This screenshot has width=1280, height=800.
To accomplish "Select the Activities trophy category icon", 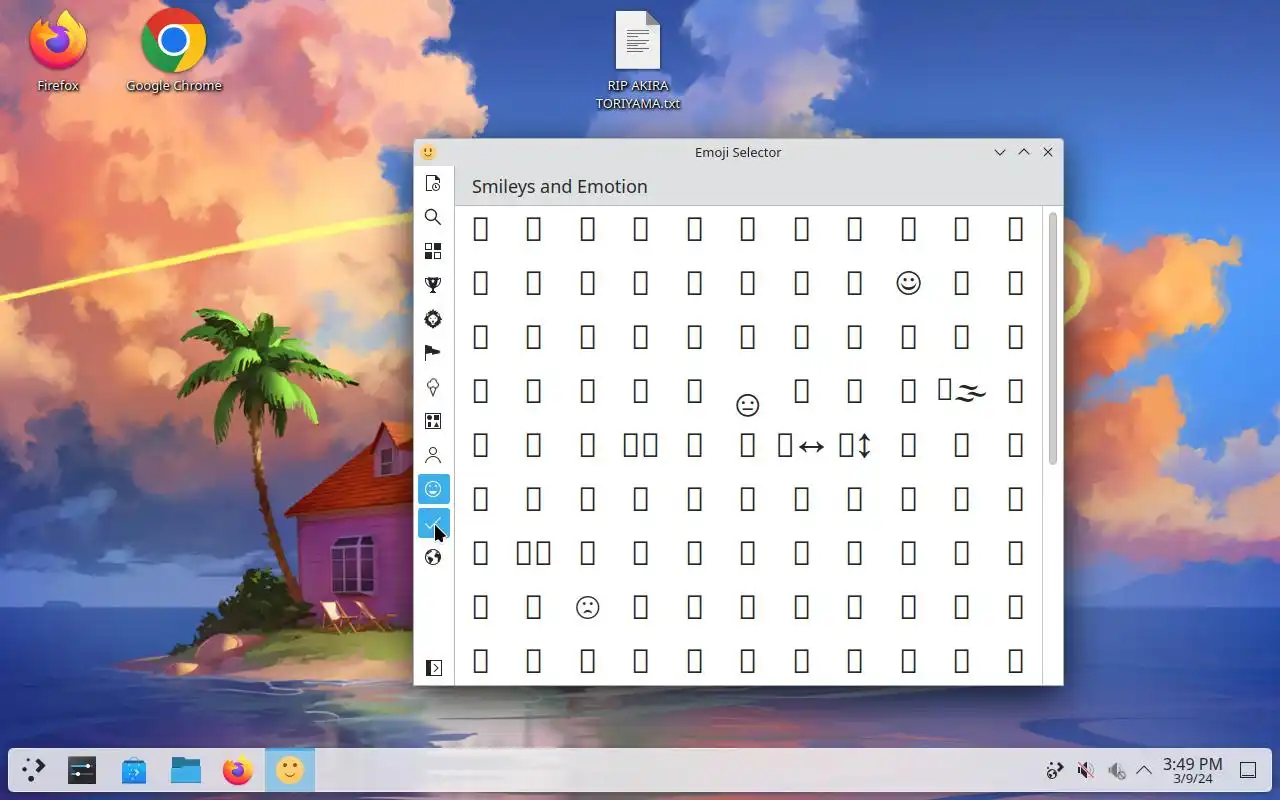I will tap(433, 285).
